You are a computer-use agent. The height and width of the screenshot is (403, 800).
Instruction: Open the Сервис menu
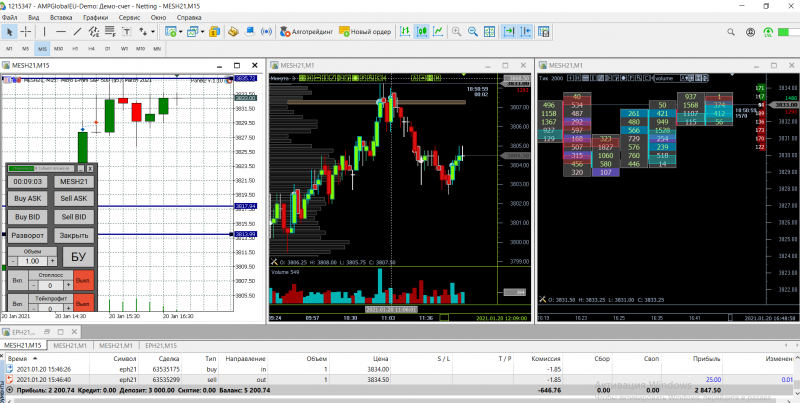[129, 17]
